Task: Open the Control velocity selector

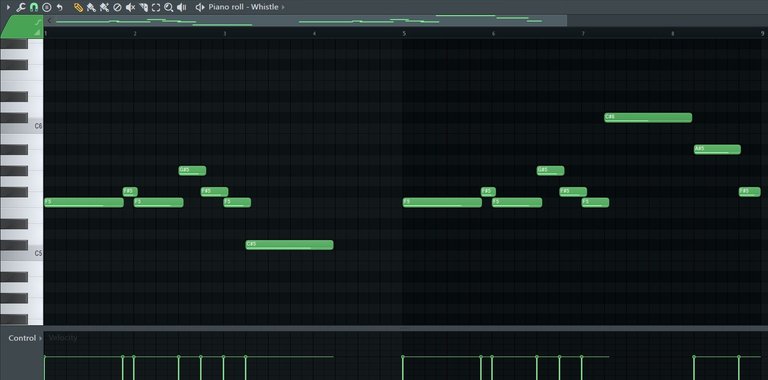Action: [22, 338]
